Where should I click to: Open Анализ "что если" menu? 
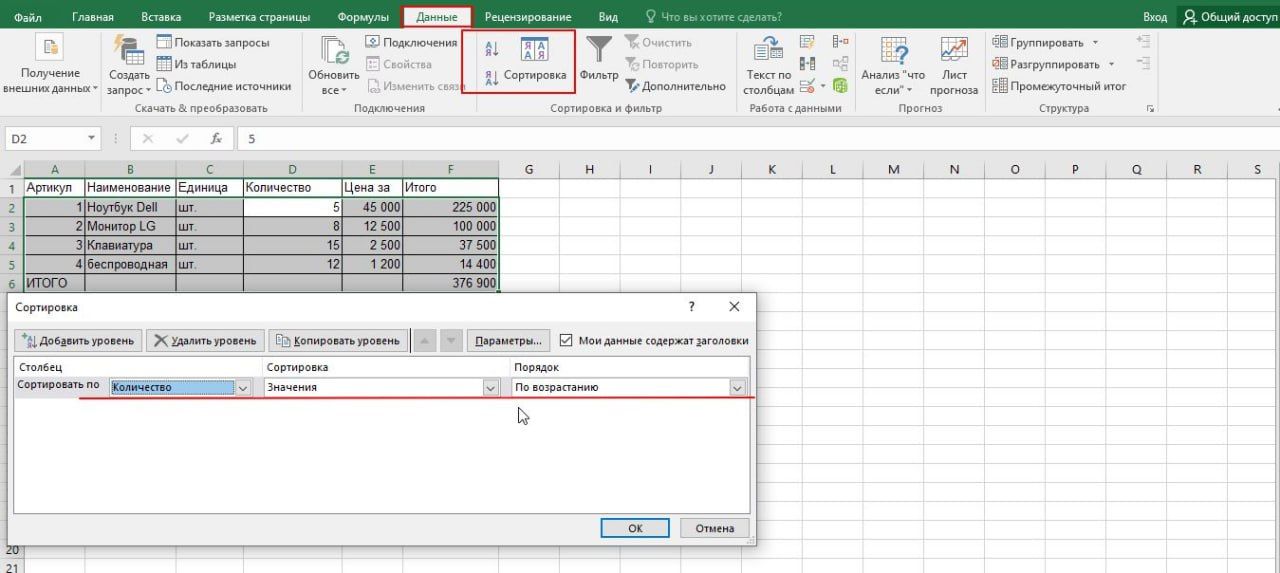point(893,66)
